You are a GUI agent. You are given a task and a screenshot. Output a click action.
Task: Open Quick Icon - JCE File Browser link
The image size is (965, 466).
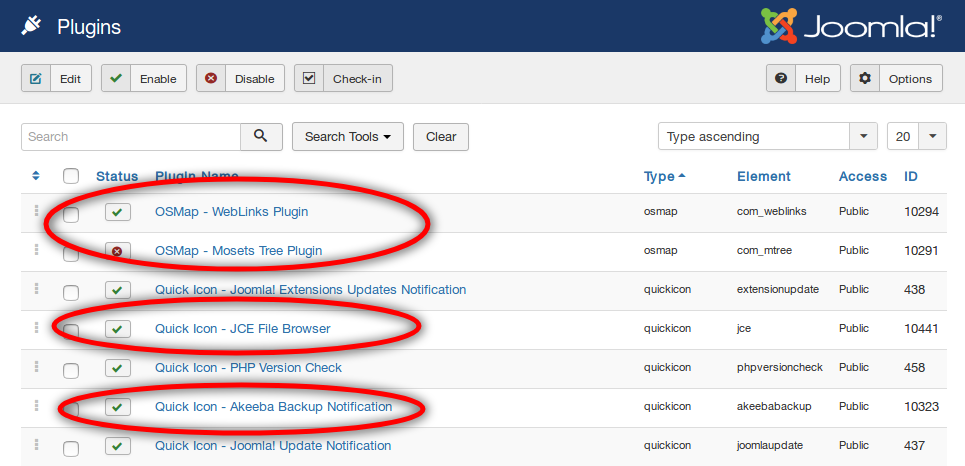point(242,329)
